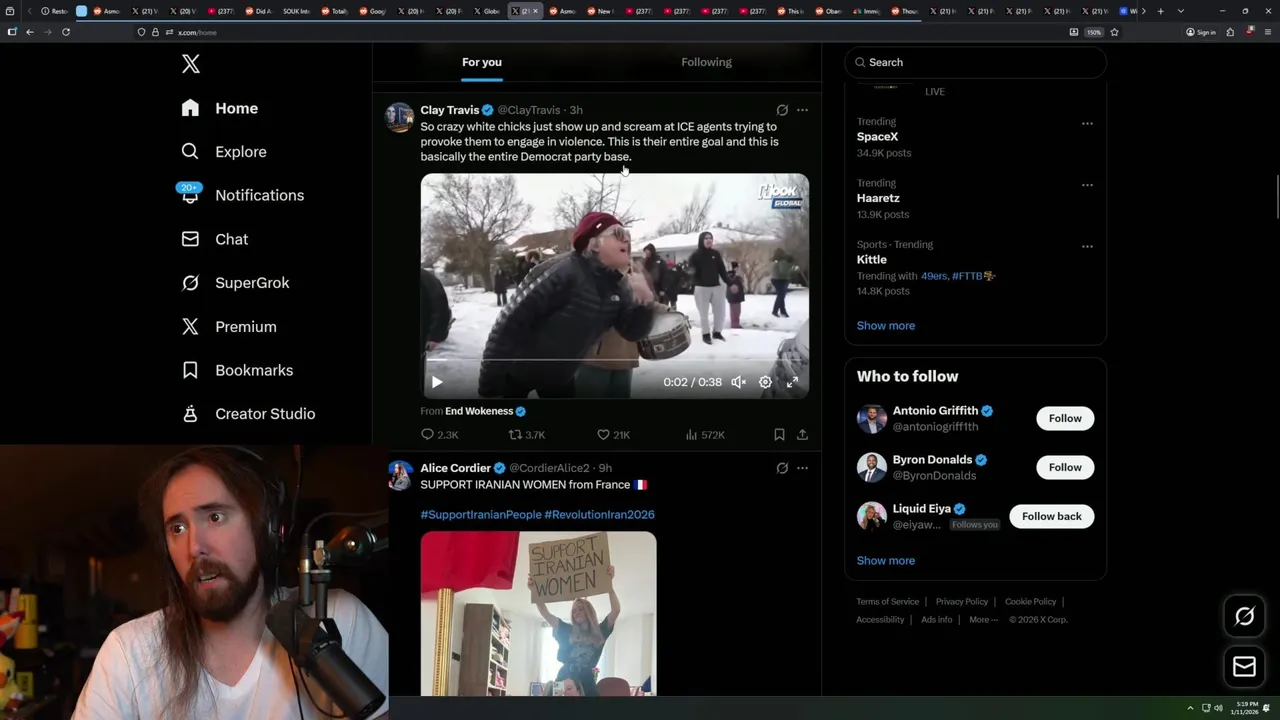Click Grok icon on Clay Travis post
Screen dimensions: 1280x720
[782, 110]
